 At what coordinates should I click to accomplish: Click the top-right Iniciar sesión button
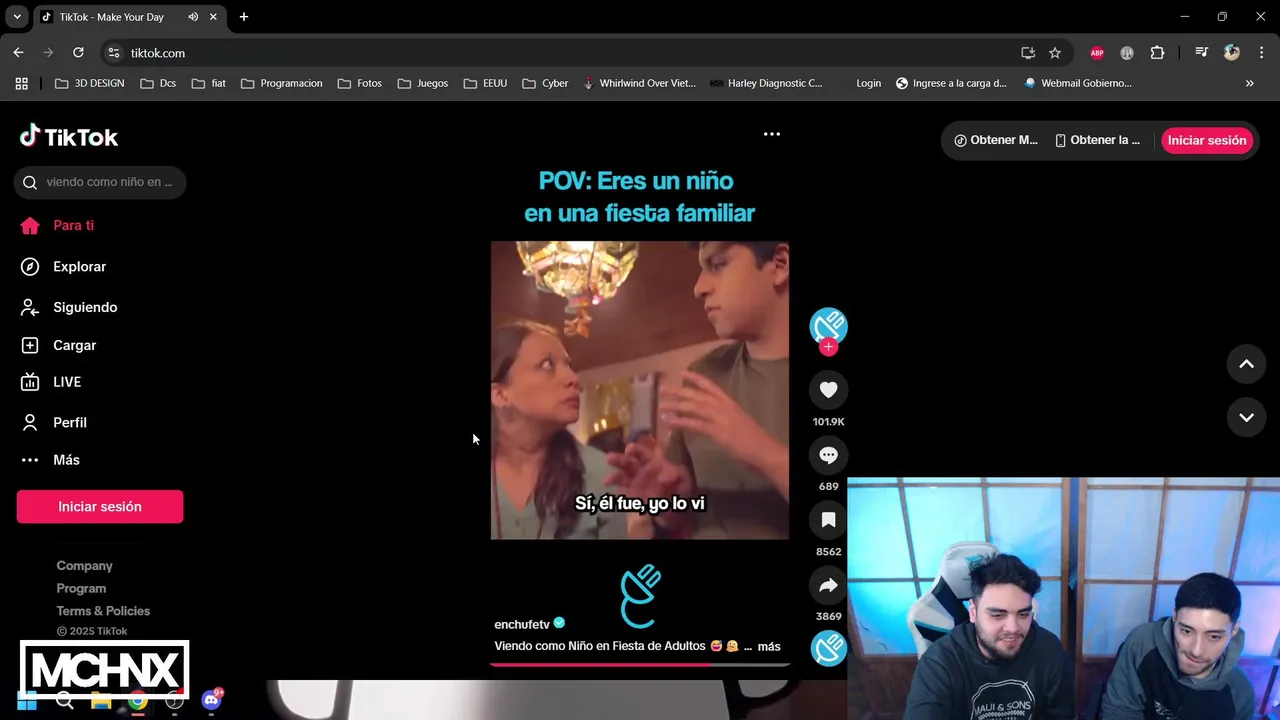pyautogui.click(x=1207, y=140)
